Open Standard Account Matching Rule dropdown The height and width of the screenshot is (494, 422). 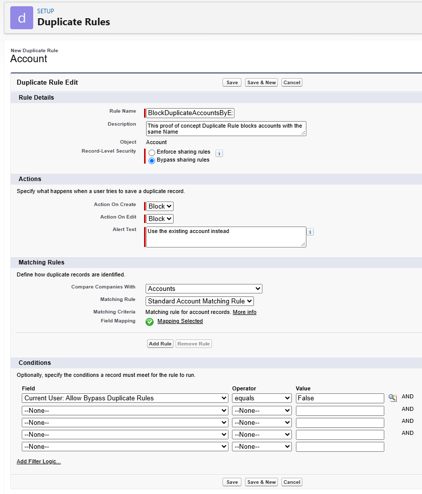199,301
